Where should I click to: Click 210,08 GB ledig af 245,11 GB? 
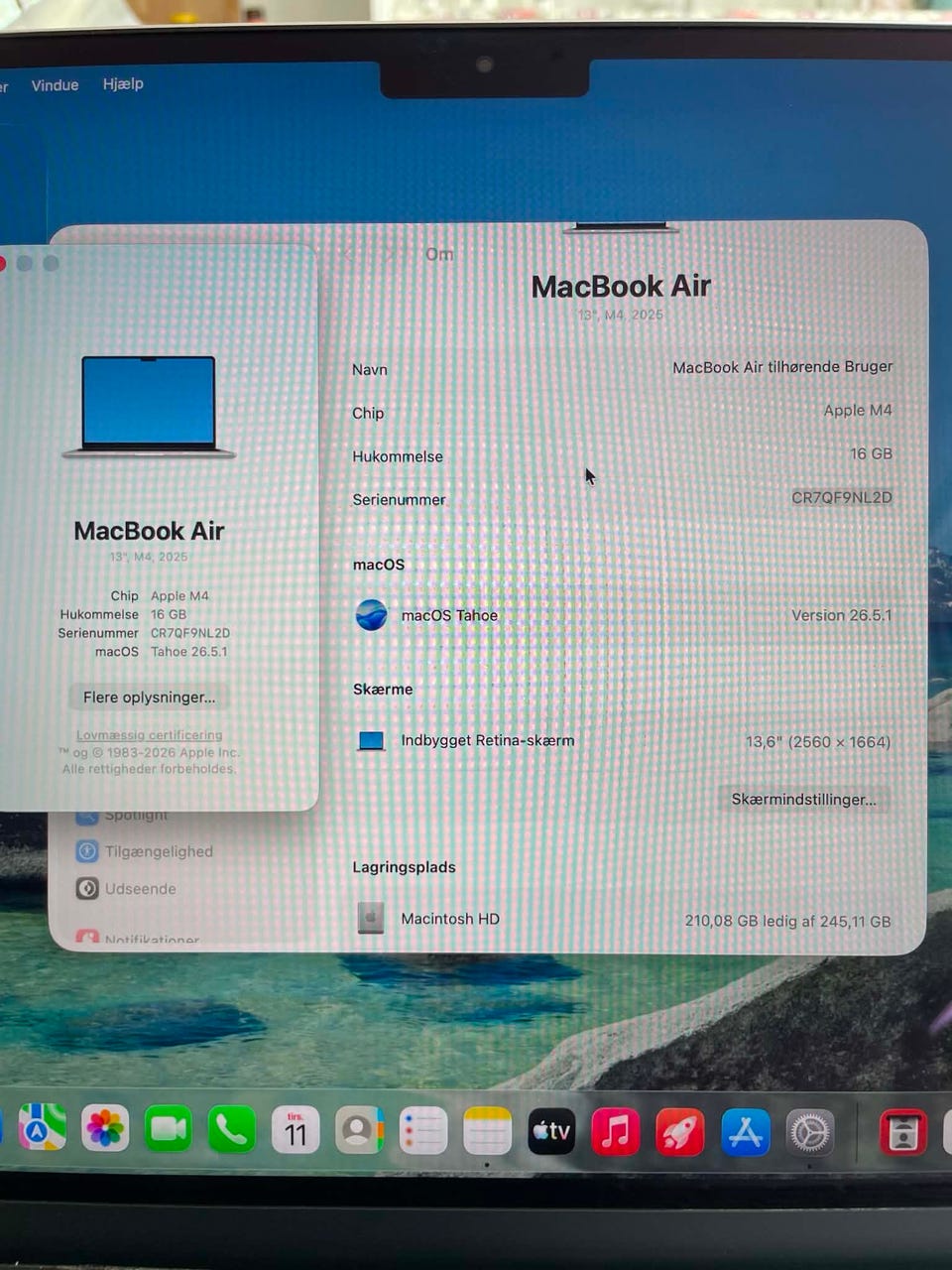tap(787, 922)
